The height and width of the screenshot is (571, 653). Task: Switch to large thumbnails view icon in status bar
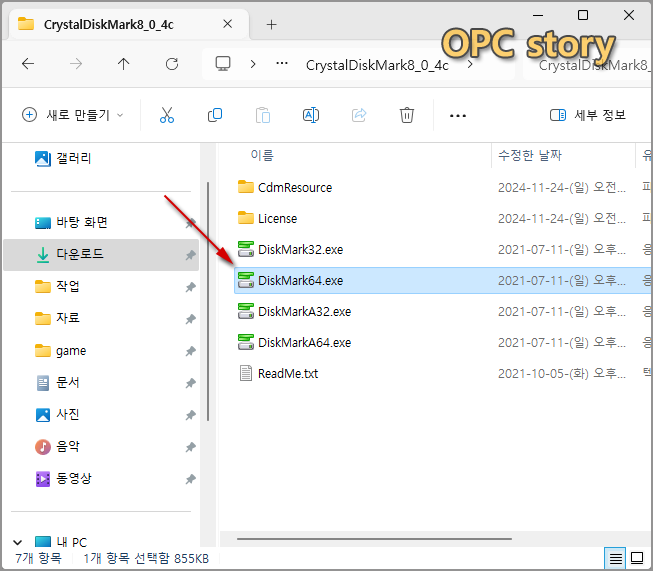click(637, 558)
